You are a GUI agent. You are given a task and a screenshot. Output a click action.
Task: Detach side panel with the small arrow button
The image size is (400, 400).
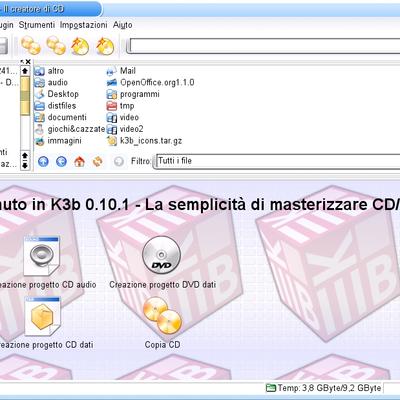pos(22,62)
